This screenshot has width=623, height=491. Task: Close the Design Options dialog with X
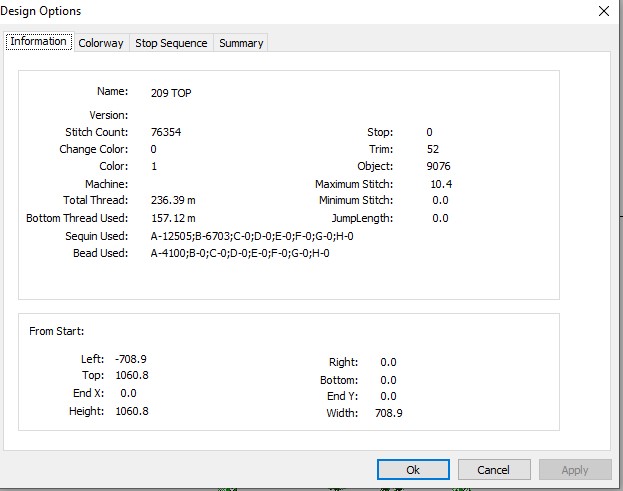604,11
